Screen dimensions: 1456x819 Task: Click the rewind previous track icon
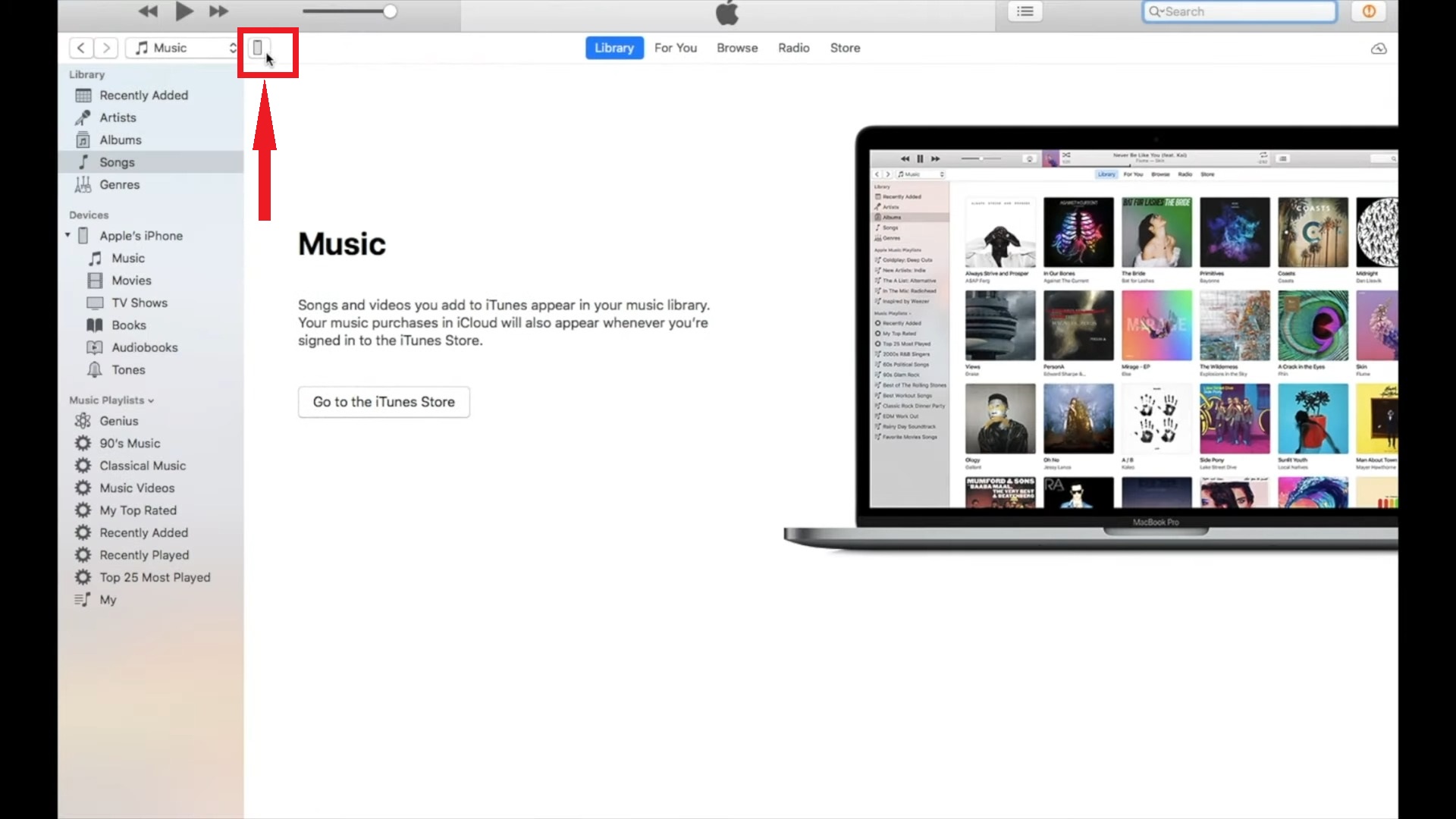(x=148, y=11)
